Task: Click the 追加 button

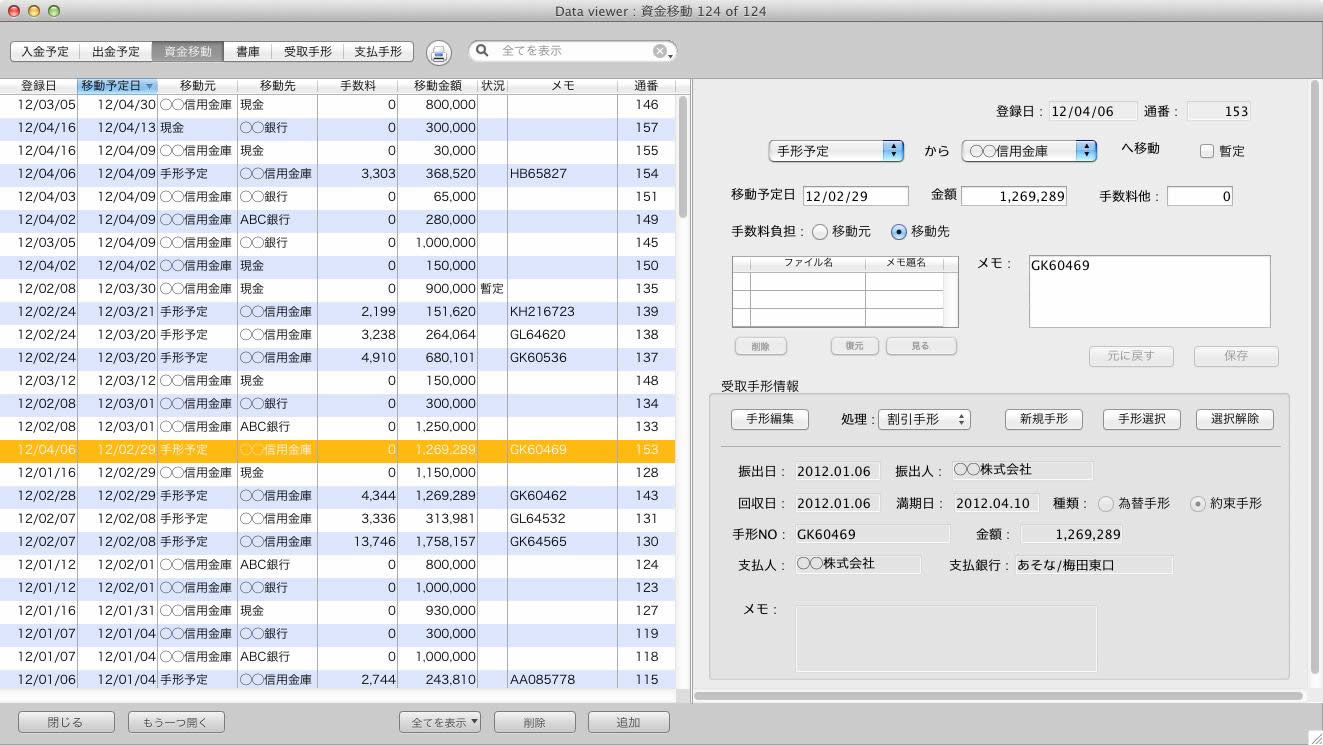Action: click(628, 722)
